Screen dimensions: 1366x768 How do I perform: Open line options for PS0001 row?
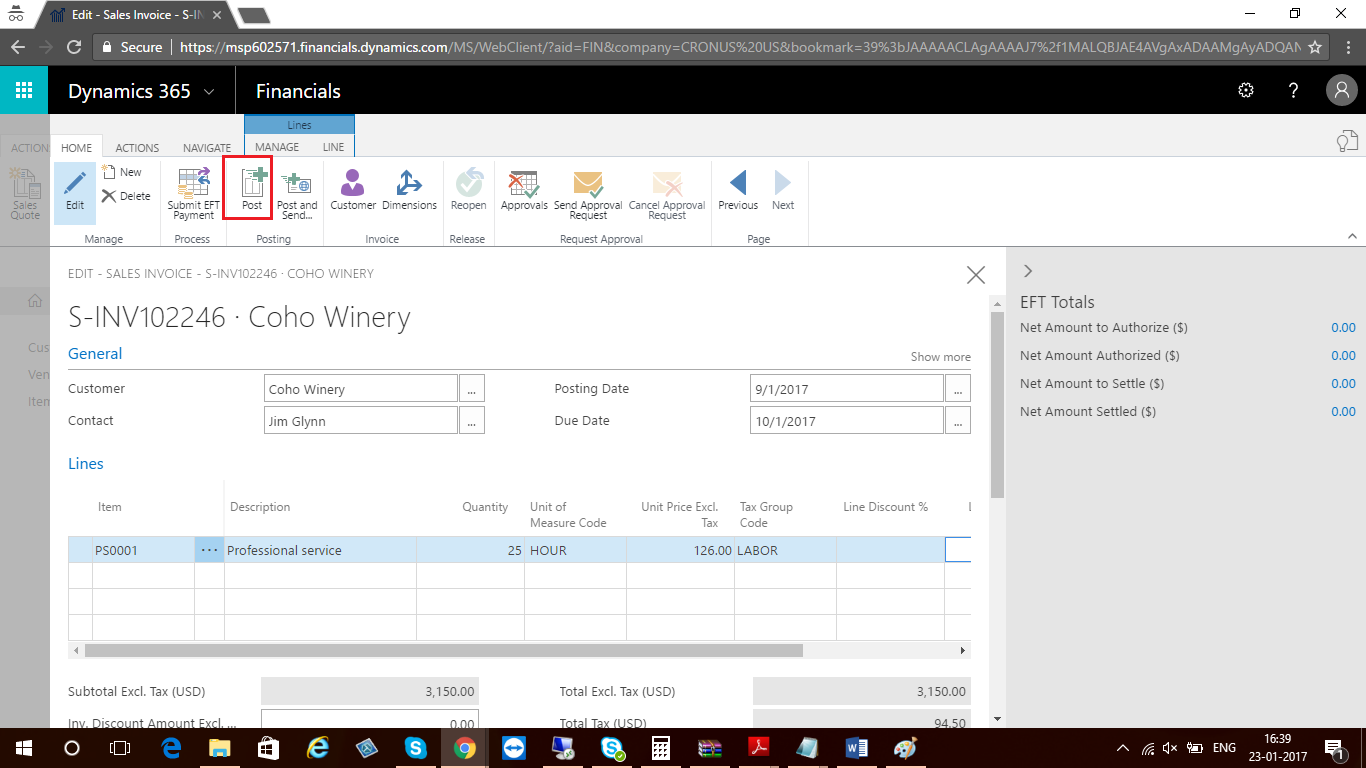click(x=209, y=550)
